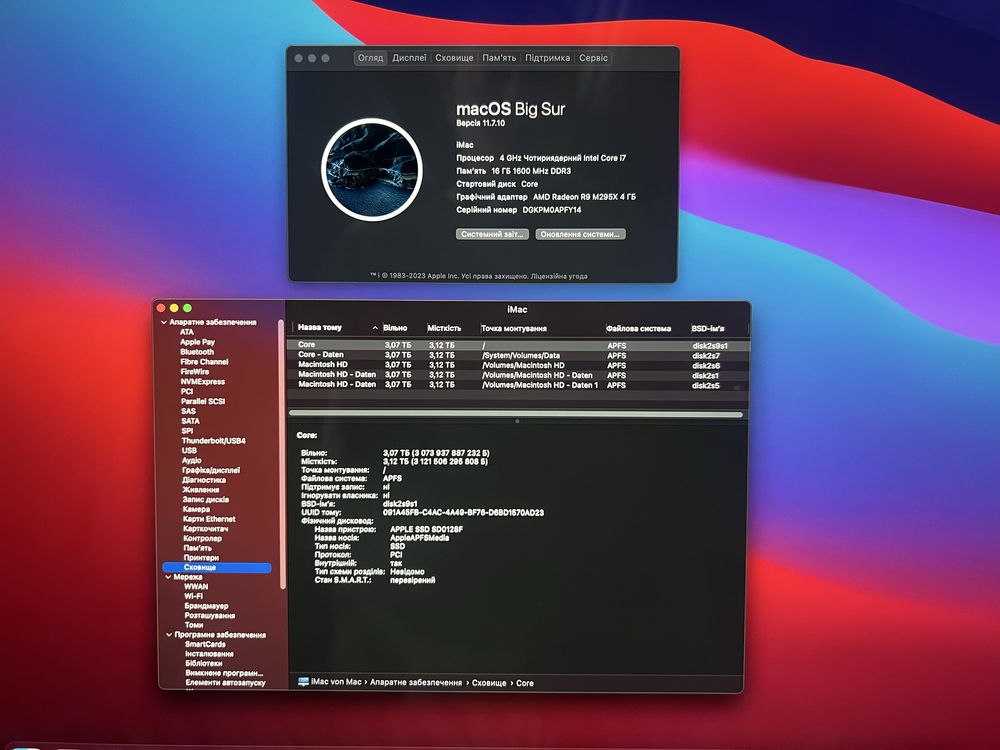1000x750 pixels.
Task: Select SATA in the sidebar
Action: 190,421
